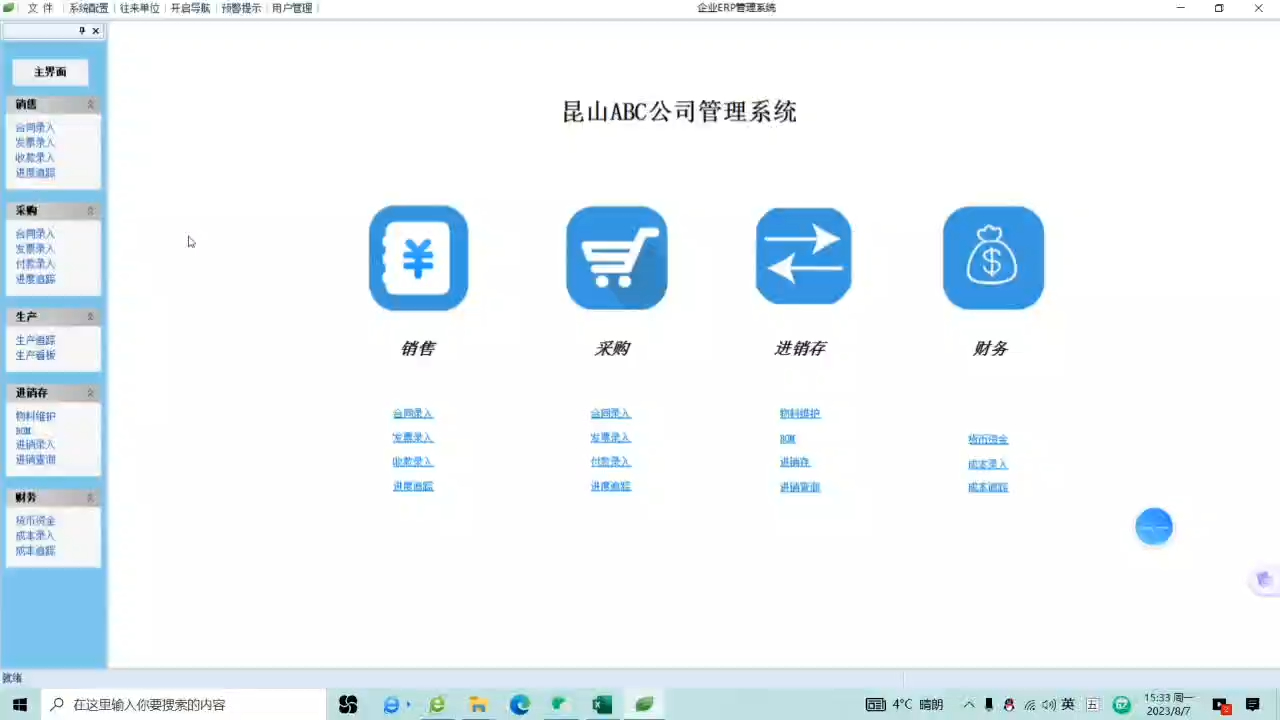Open the 销售 sales module icon

(x=418, y=257)
